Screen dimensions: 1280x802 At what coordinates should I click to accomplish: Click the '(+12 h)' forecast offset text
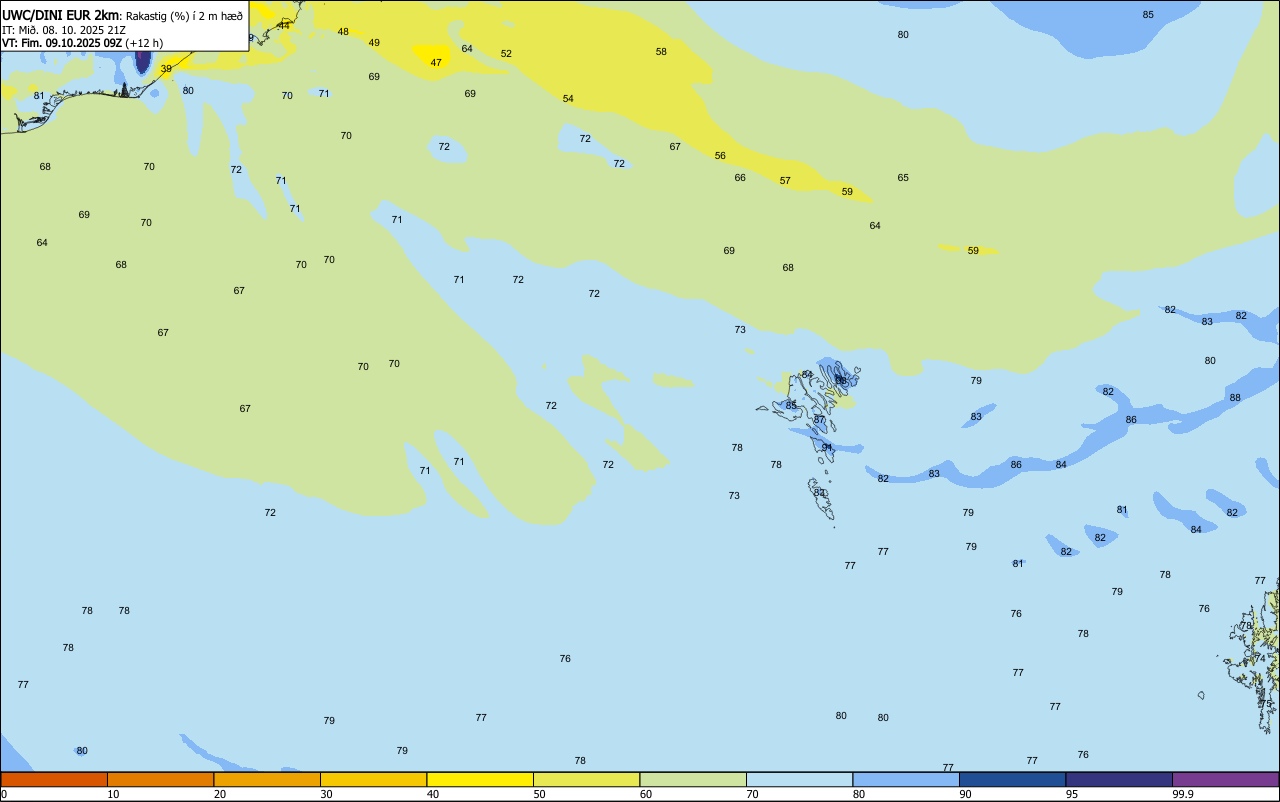pyautogui.click(x=144, y=43)
